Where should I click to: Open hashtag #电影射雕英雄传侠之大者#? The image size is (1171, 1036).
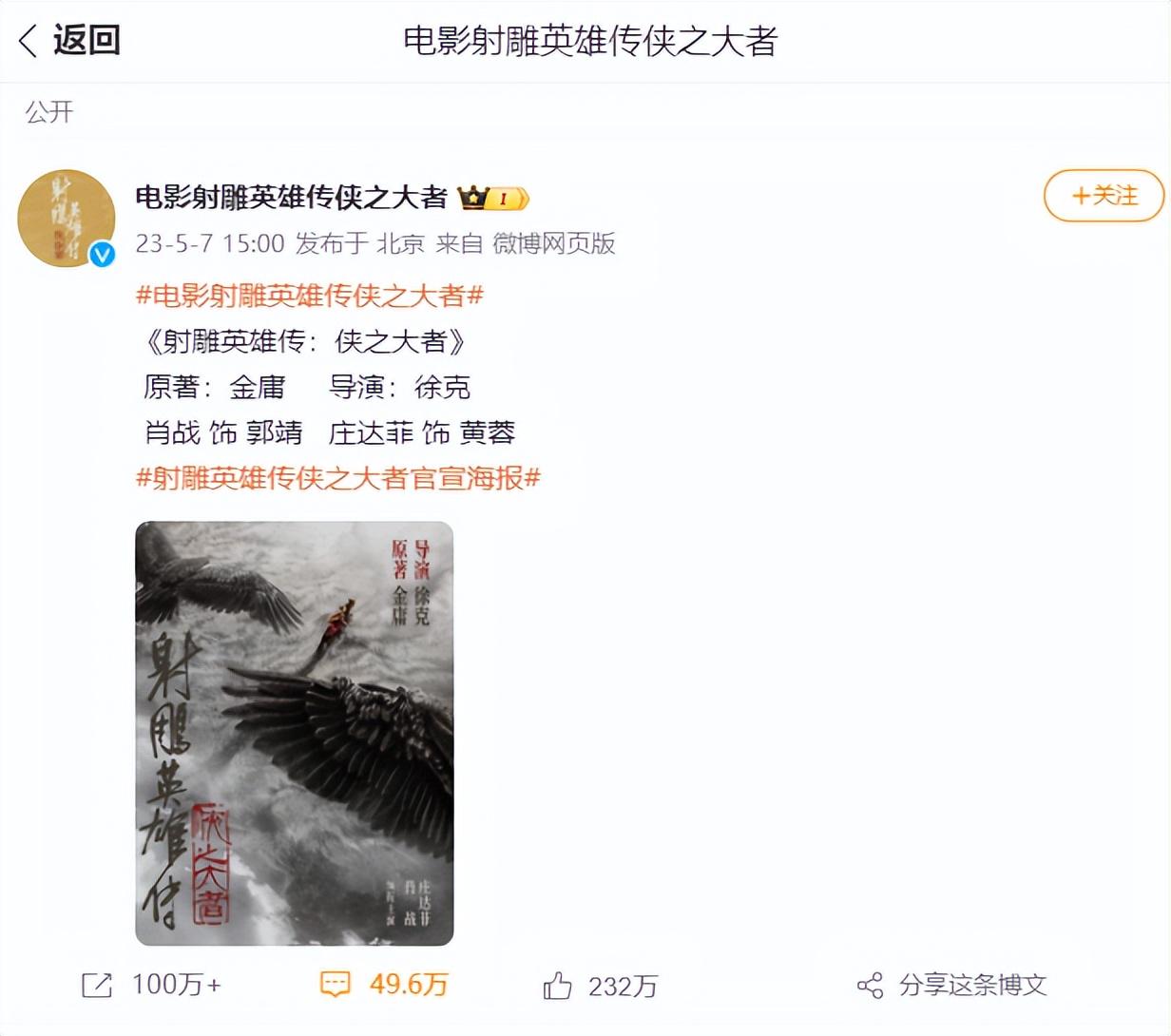pyautogui.click(x=310, y=296)
